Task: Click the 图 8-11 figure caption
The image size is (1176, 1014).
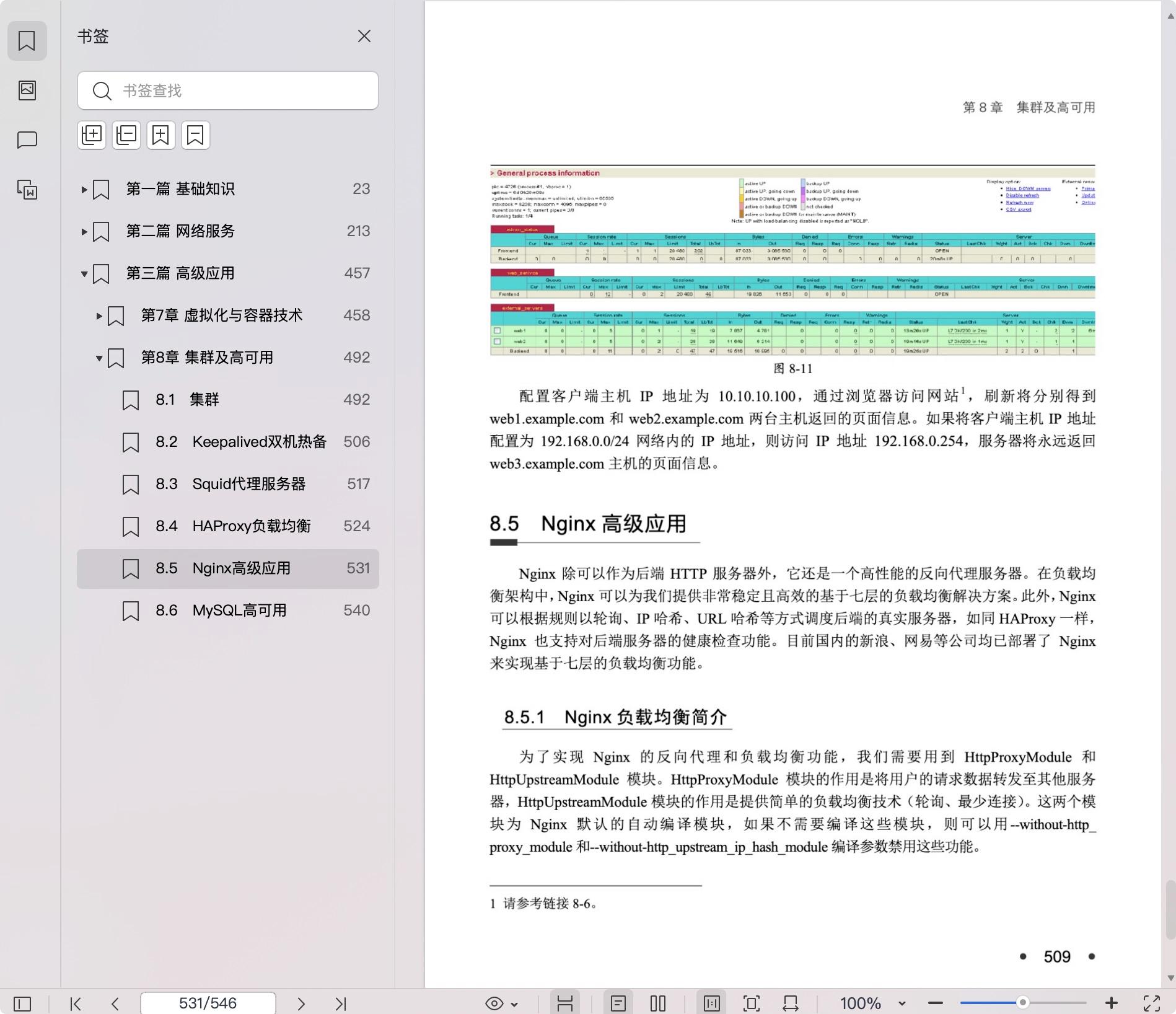Action: coord(792,369)
